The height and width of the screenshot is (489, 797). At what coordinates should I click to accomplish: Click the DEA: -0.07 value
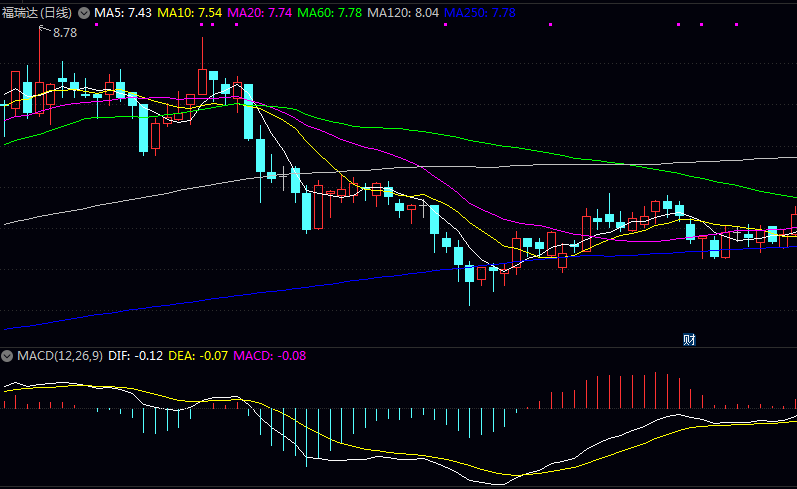[x=198, y=356]
